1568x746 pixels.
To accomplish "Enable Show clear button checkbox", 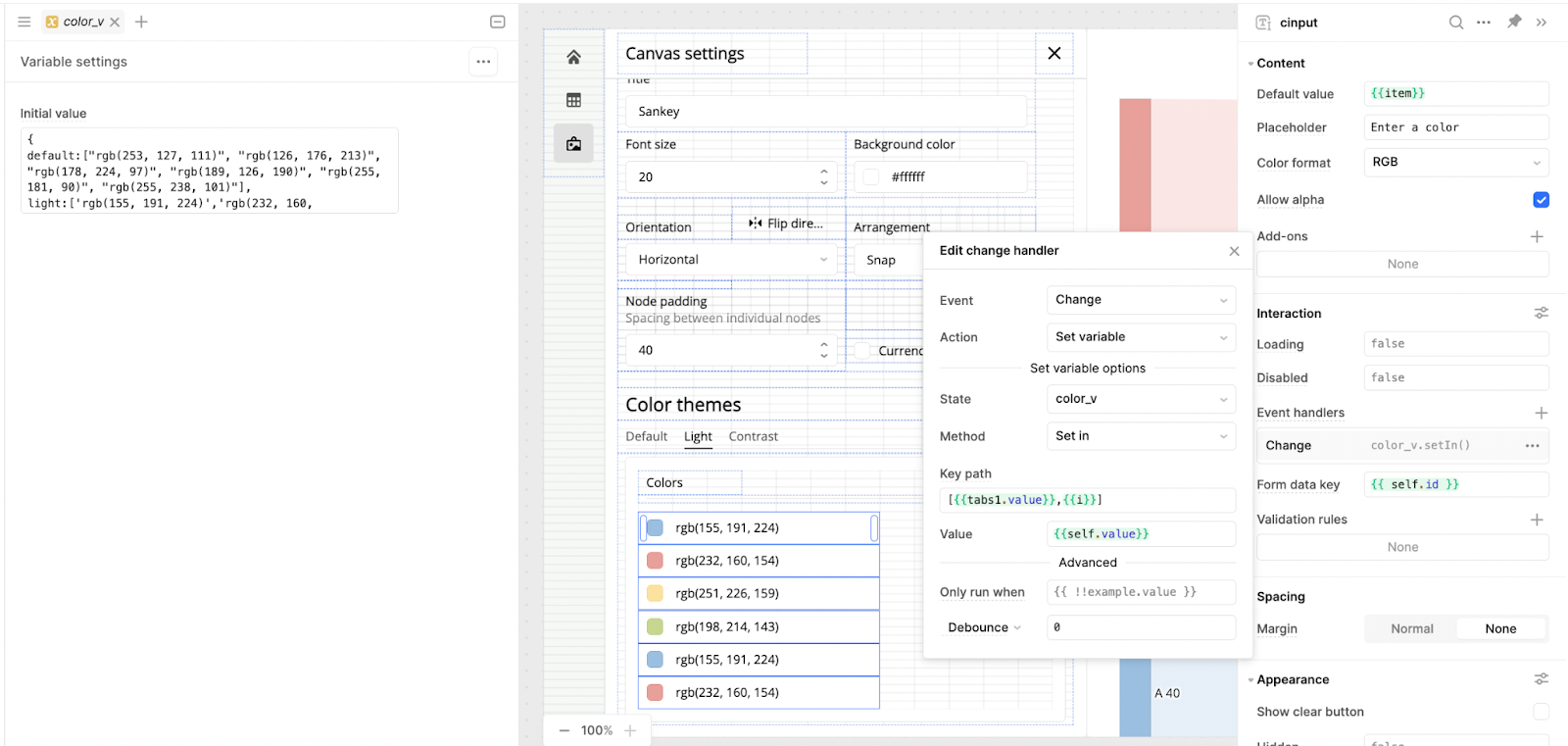I will pos(1541,712).
